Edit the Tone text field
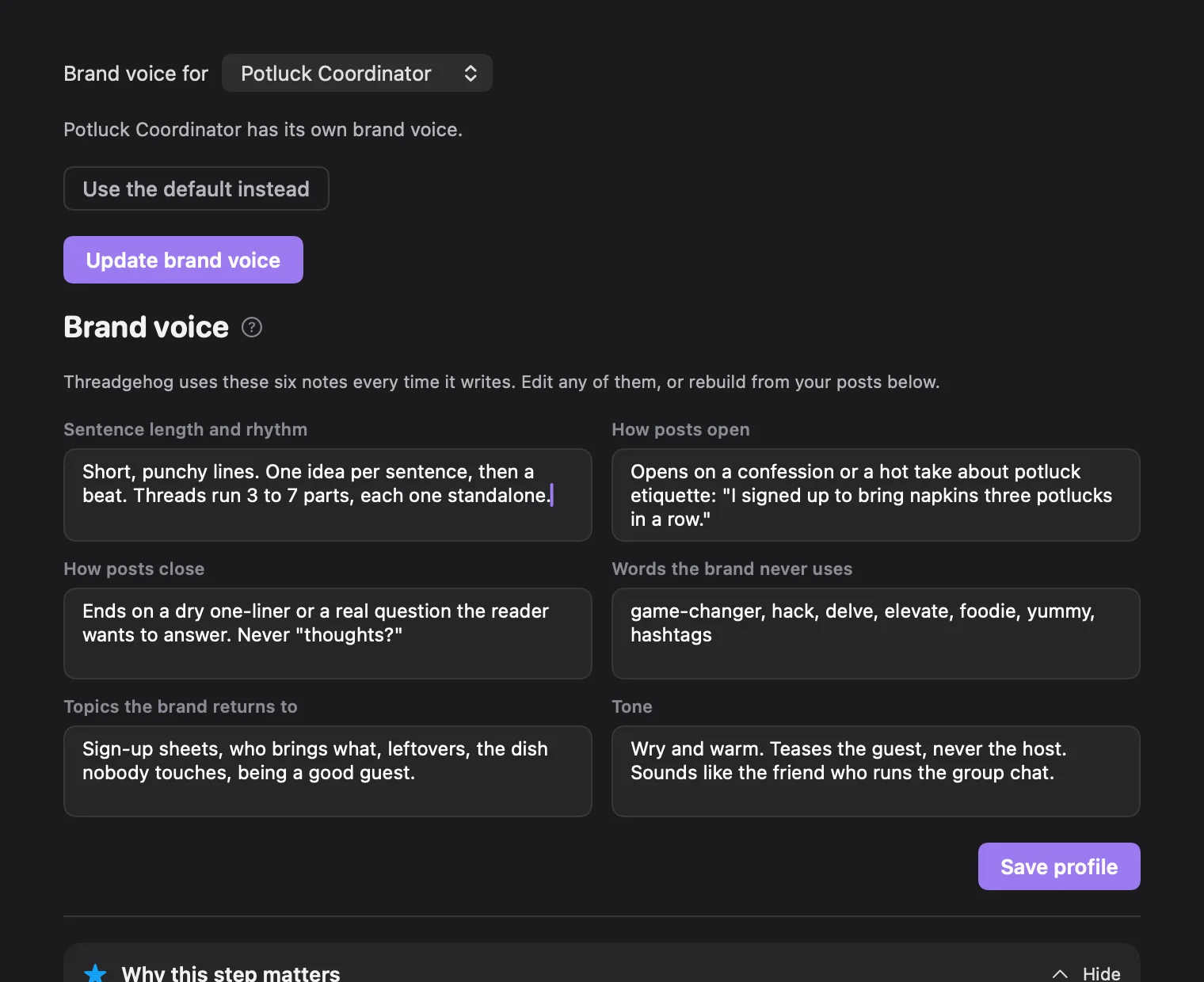1204x982 pixels. 875,771
